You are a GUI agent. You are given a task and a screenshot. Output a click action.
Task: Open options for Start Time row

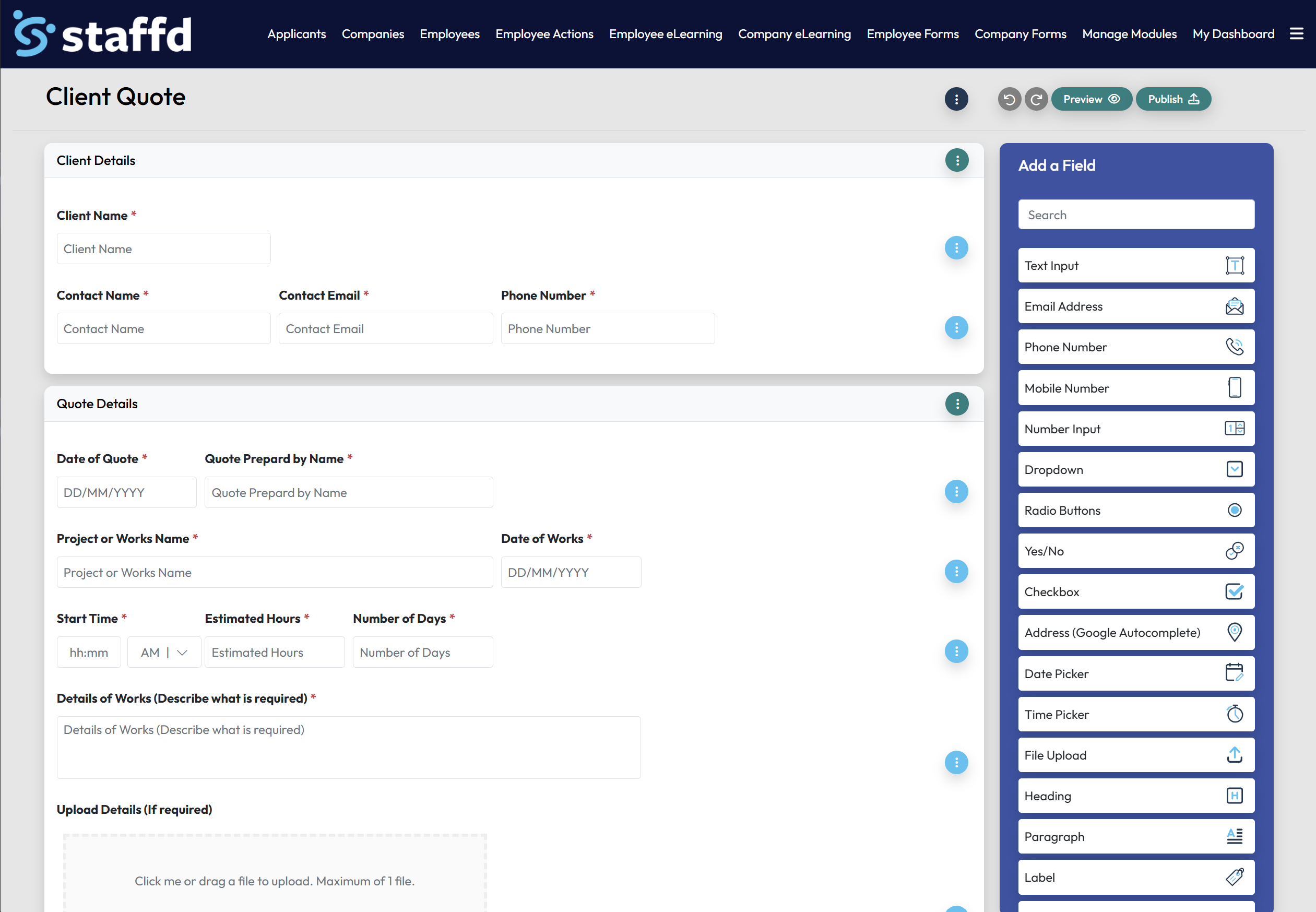point(956,652)
